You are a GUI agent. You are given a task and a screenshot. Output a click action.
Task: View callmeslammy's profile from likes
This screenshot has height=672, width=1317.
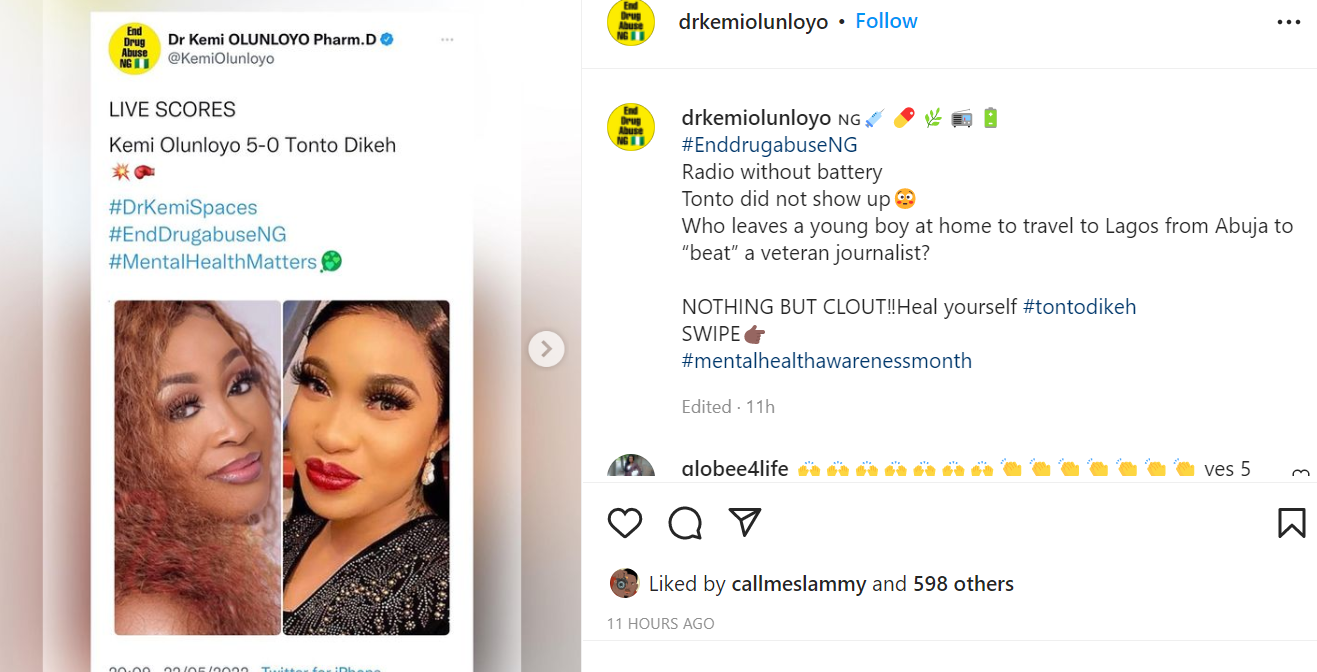tap(798, 584)
